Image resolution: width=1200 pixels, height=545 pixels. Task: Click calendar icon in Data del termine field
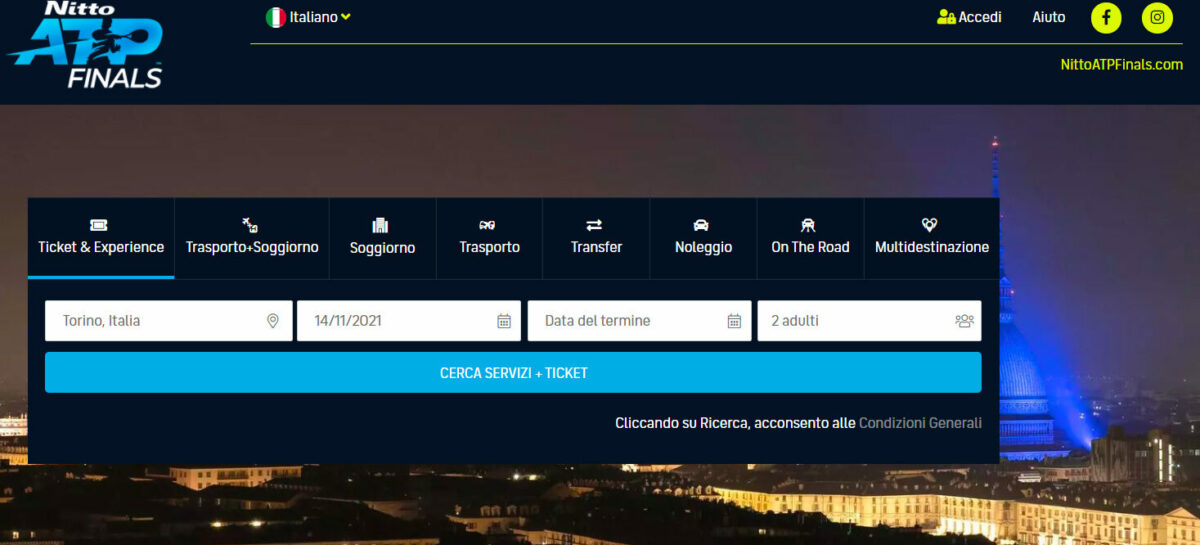point(734,321)
